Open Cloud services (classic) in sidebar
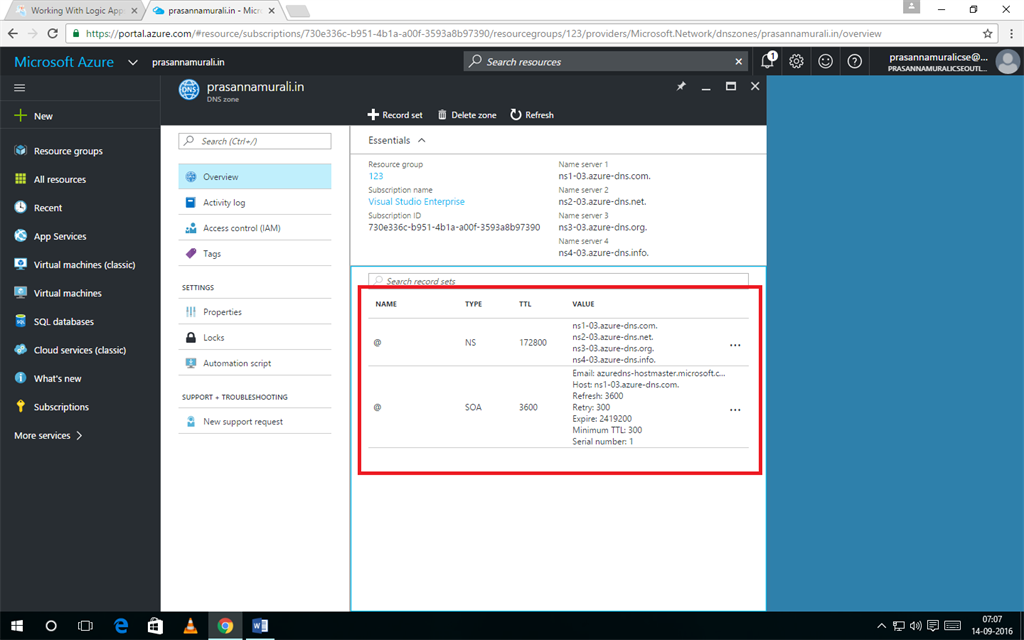 pyautogui.click(x=80, y=350)
